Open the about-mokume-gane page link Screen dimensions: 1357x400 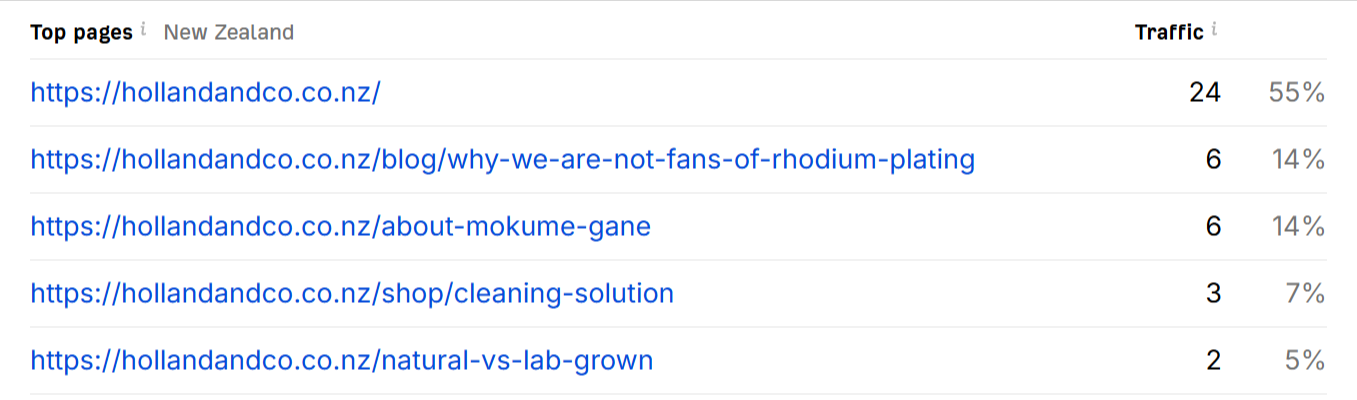coord(340,227)
